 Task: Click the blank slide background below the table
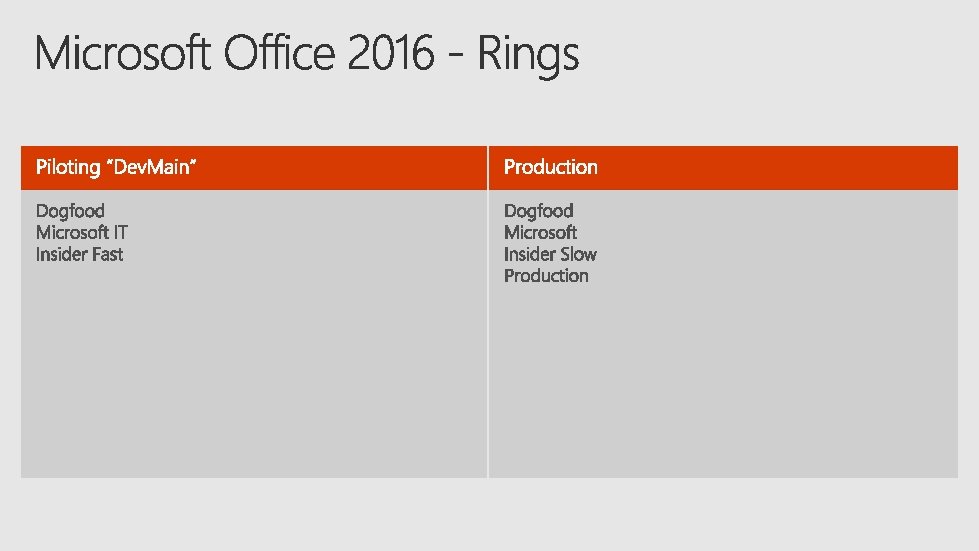pyautogui.click(x=490, y=515)
